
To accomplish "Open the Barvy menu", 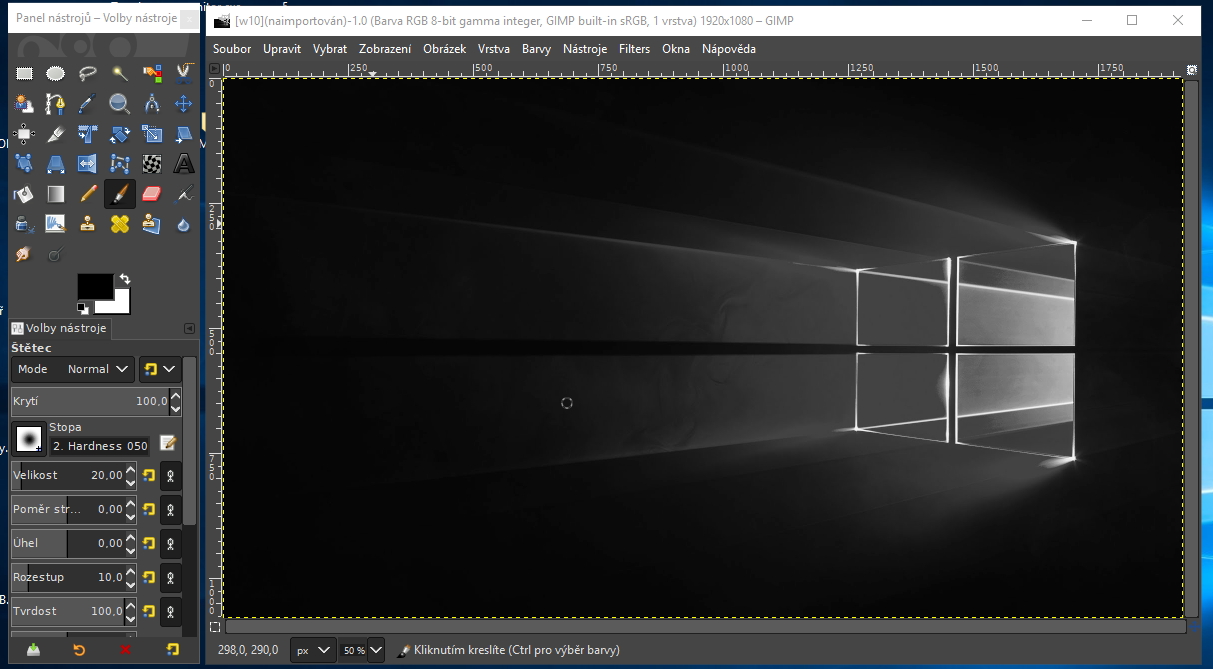I will pyautogui.click(x=536, y=48).
